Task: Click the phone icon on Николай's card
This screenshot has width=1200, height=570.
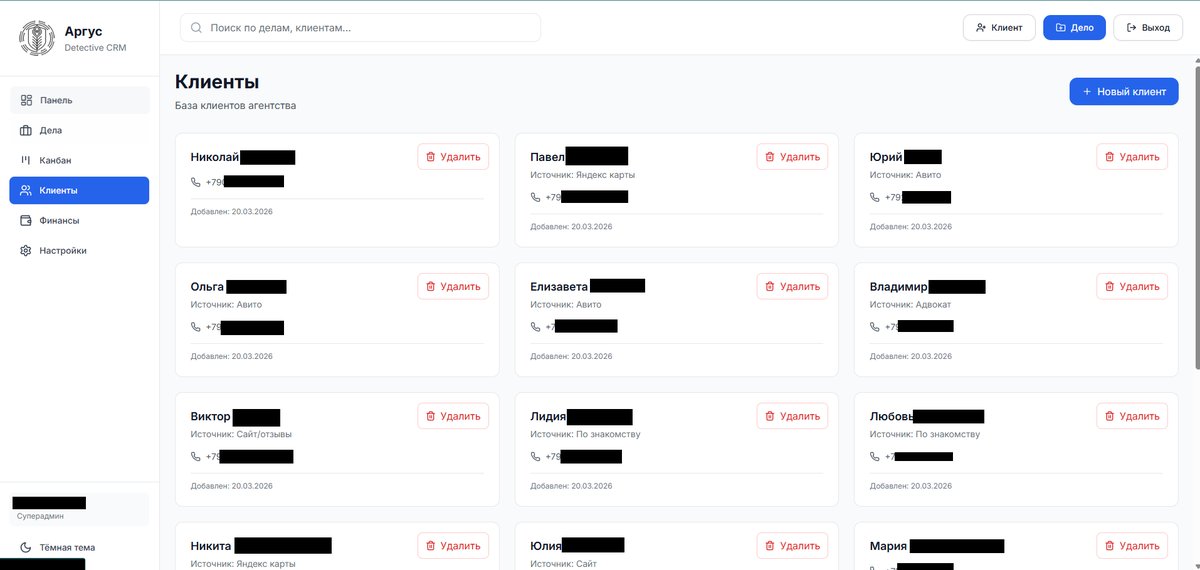Action: point(196,182)
